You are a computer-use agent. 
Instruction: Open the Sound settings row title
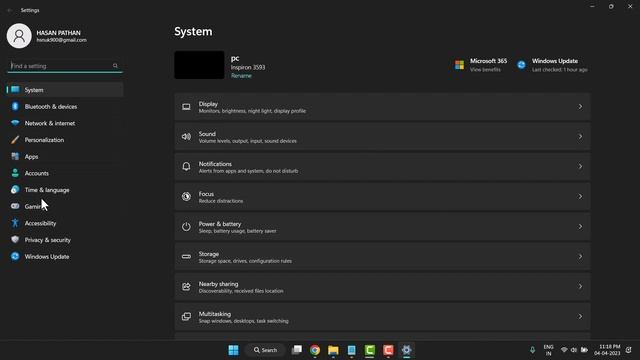207,134
